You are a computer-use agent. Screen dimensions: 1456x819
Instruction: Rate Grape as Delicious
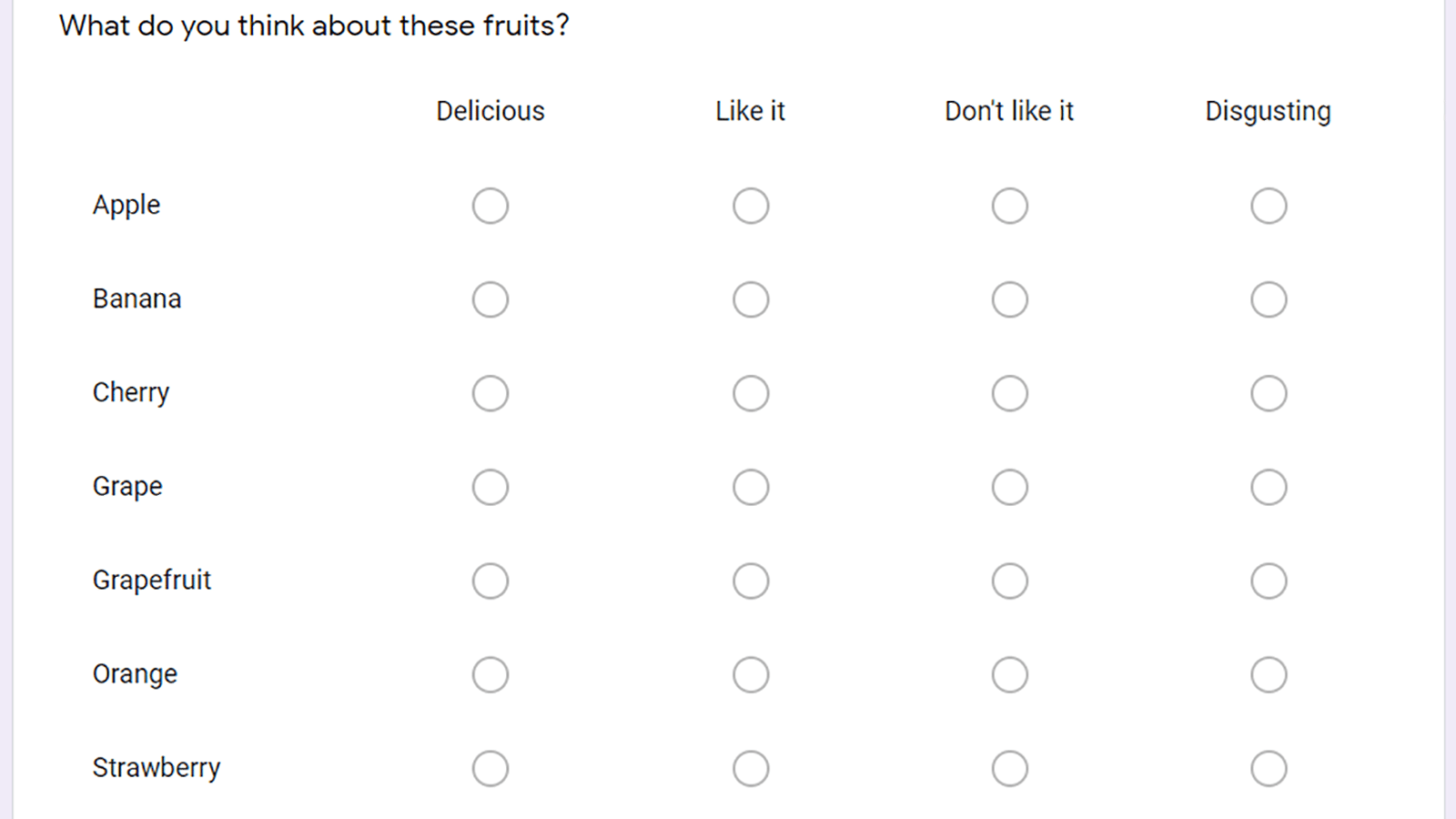point(490,487)
